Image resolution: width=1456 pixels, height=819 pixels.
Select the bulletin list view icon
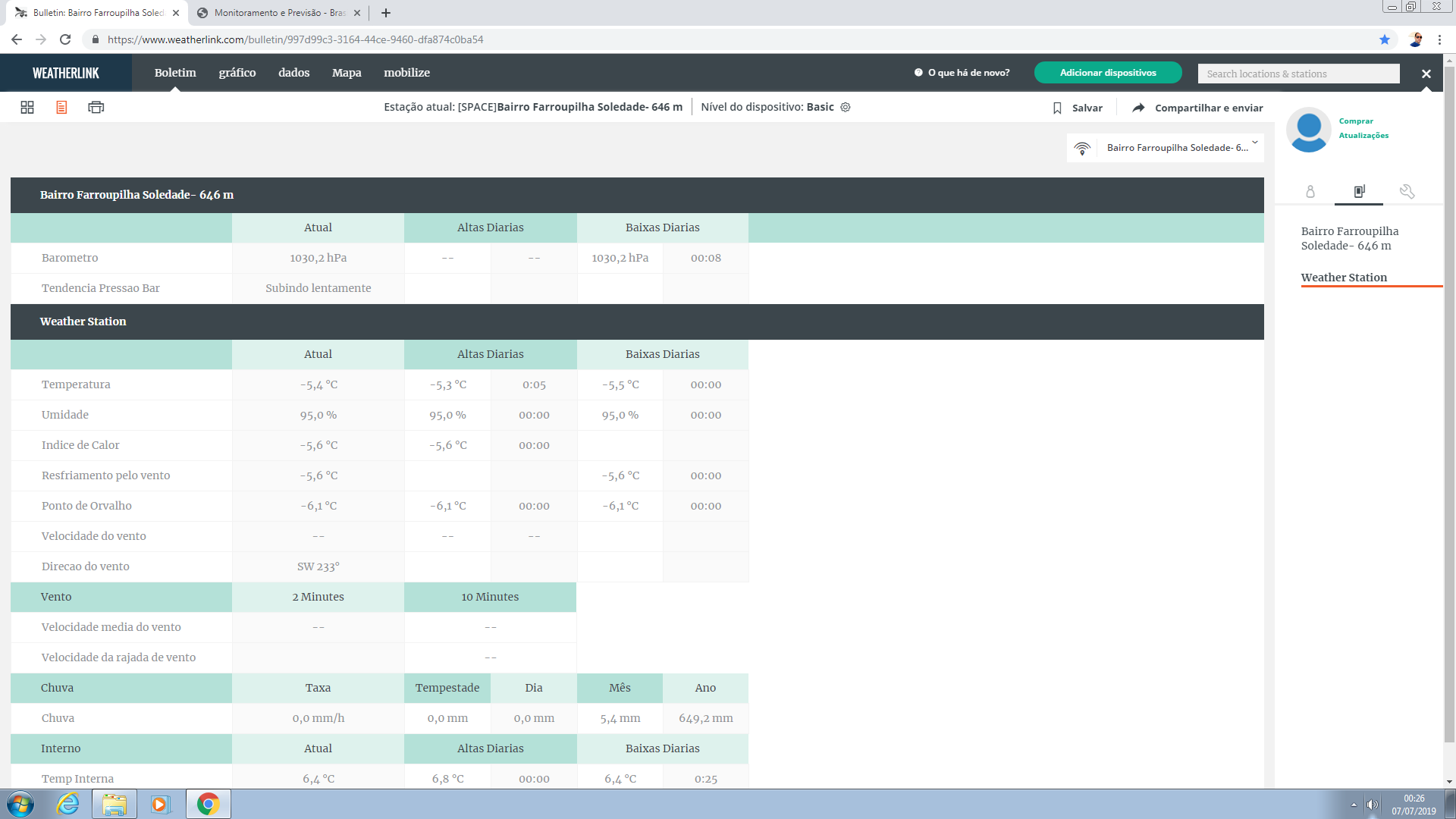pos(61,108)
